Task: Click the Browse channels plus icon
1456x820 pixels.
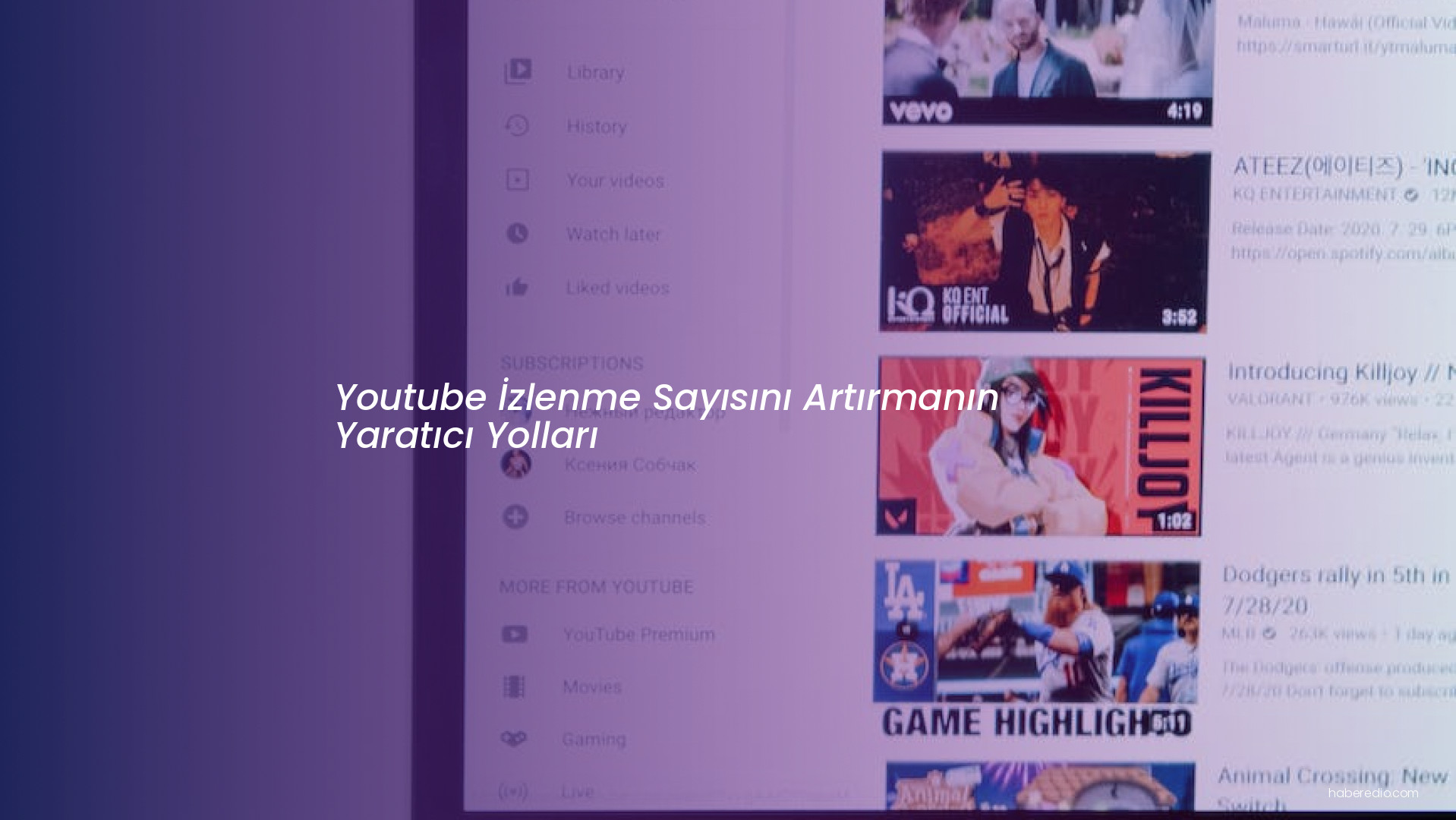Action: click(x=515, y=517)
